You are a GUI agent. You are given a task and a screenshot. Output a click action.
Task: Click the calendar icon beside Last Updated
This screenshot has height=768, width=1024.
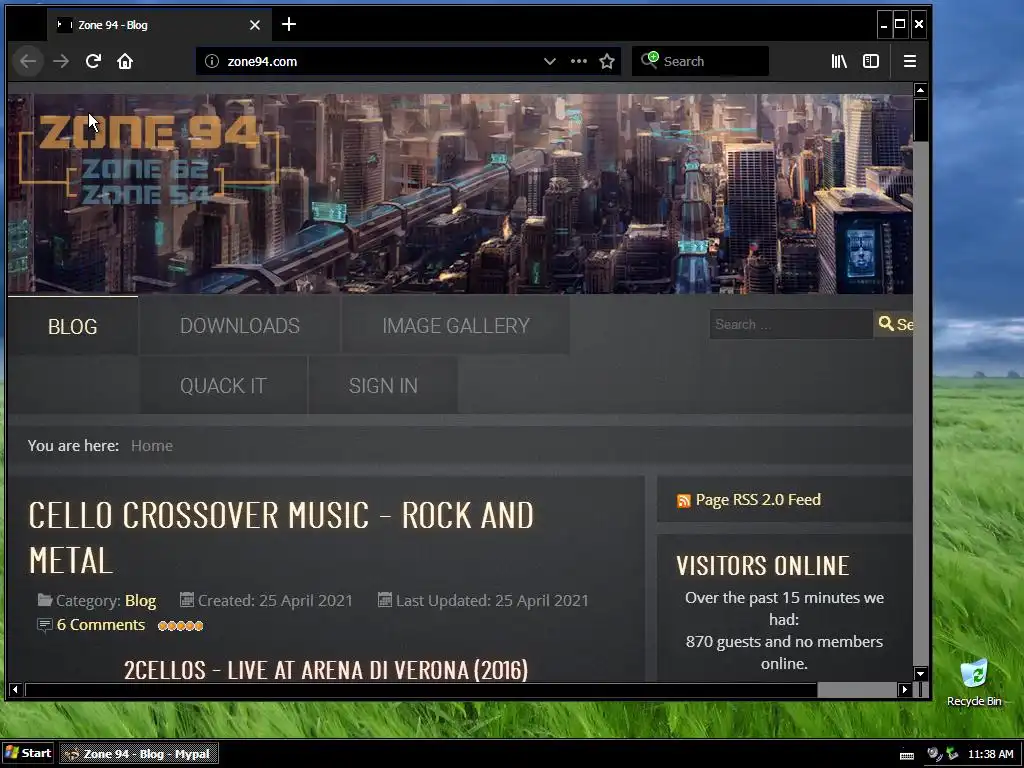[385, 599]
